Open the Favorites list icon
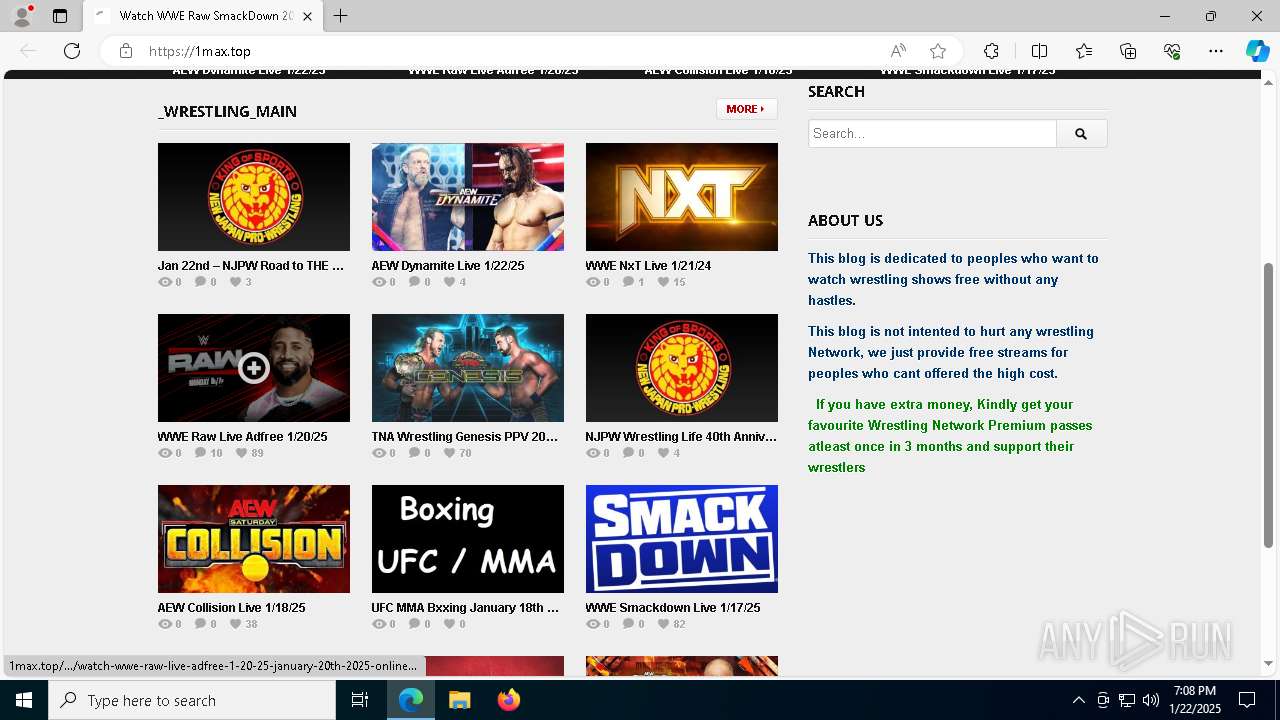Image resolution: width=1280 pixels, height=720 pixels. tap(1084, 51)
